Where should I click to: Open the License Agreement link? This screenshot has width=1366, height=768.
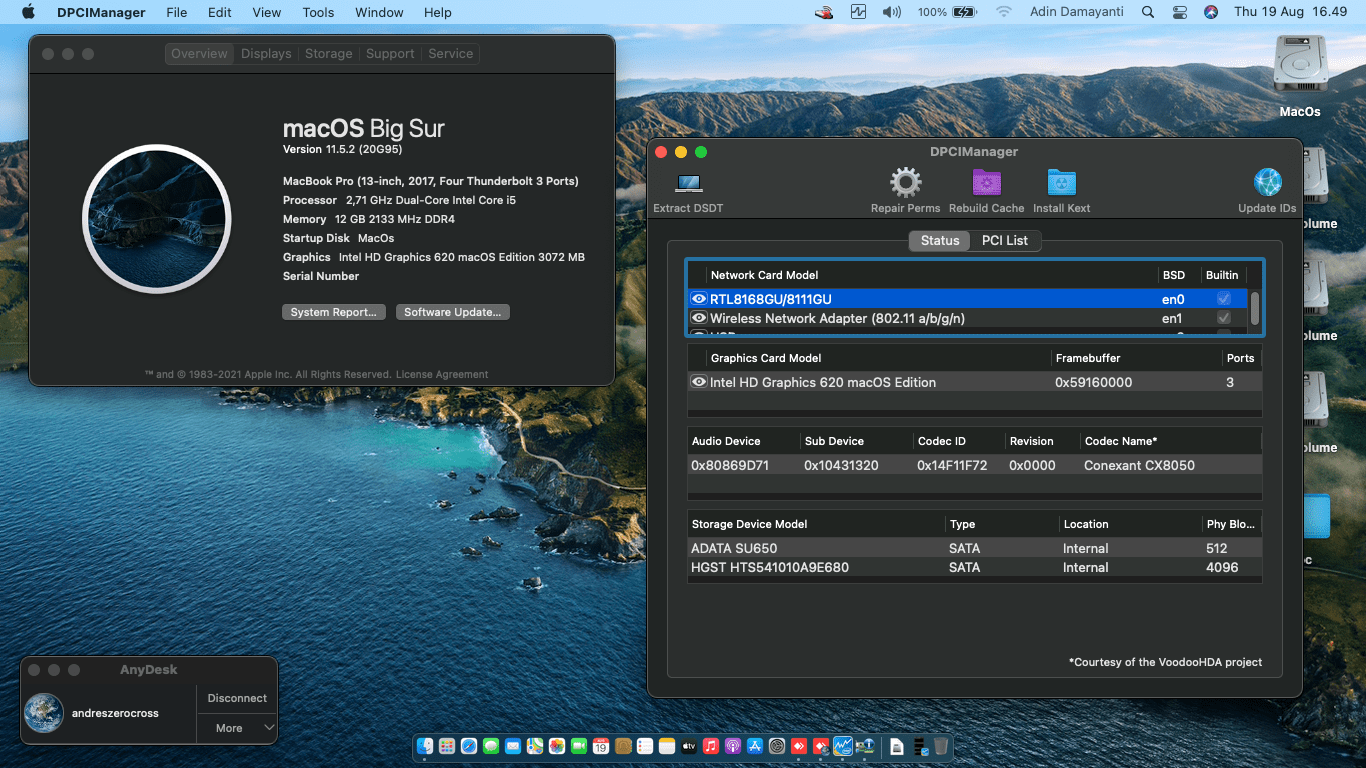point(442,374)
